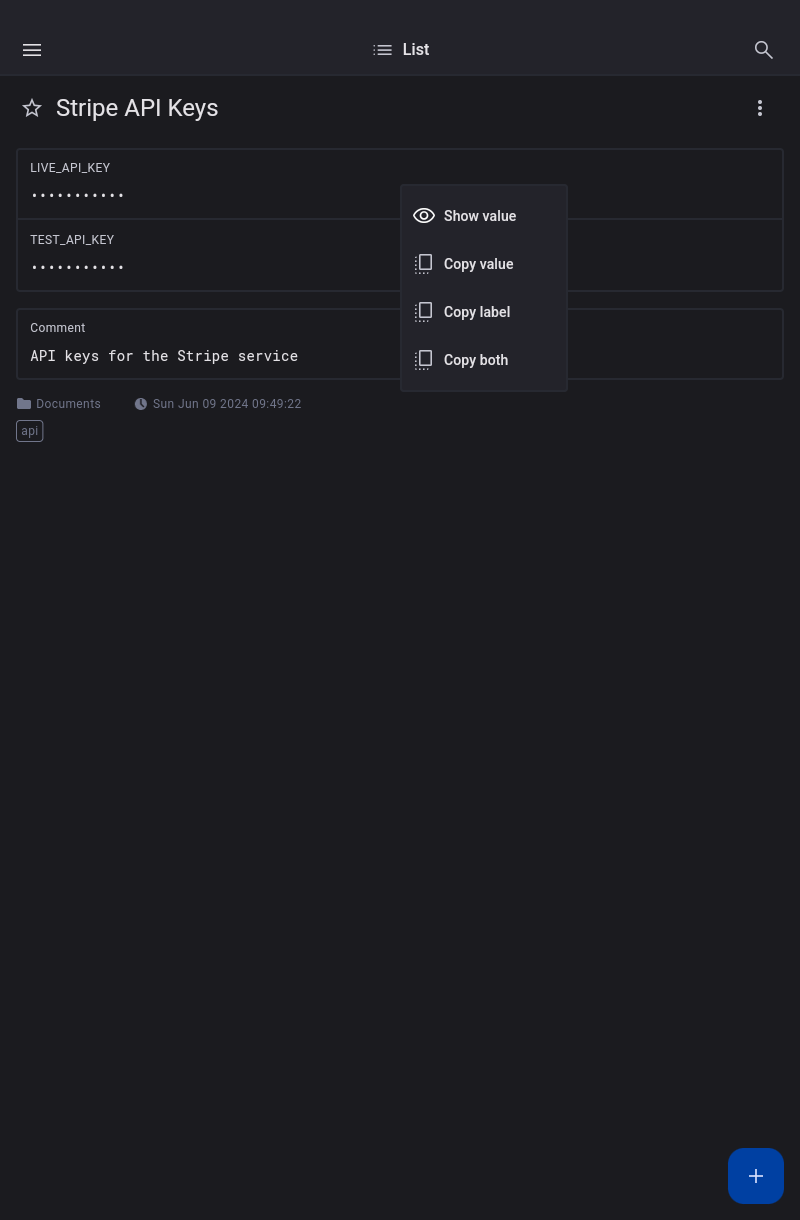Click the eye icon to show value
The width and height of the screenshot is (800, 1220).
coord(424,216)
